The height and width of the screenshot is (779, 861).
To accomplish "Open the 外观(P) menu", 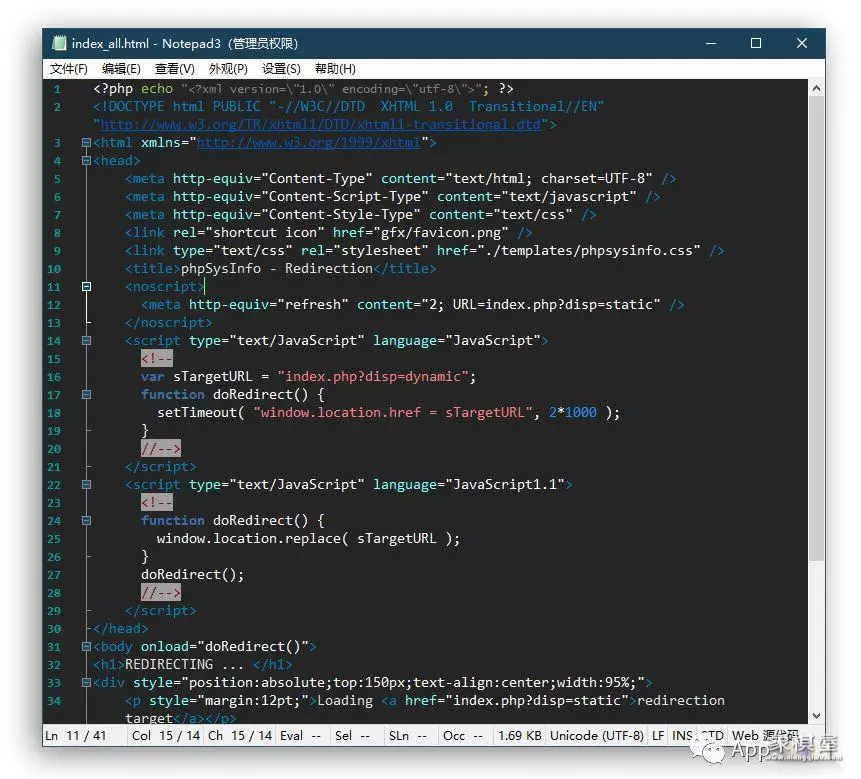I will [228, 69].
